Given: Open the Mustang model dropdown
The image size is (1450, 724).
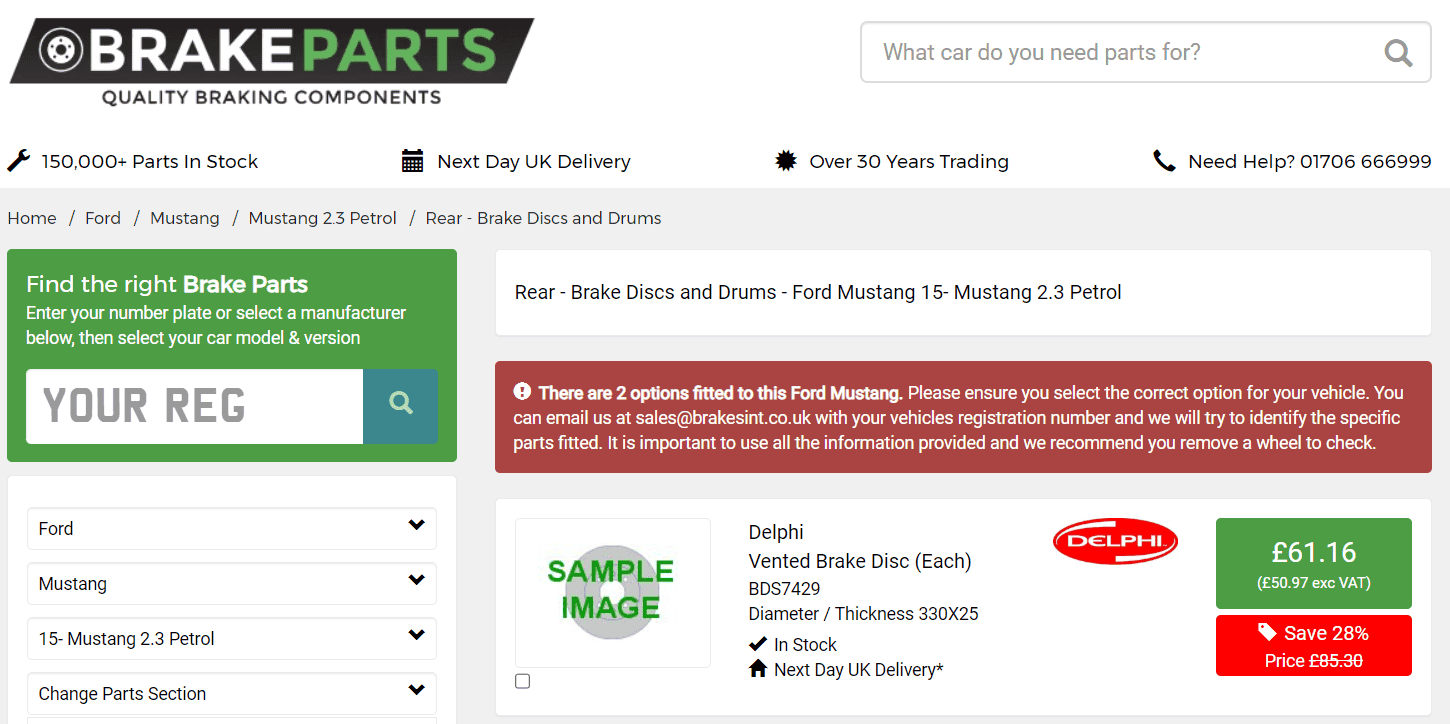Looking at the screenshot, I should (232, 583).
